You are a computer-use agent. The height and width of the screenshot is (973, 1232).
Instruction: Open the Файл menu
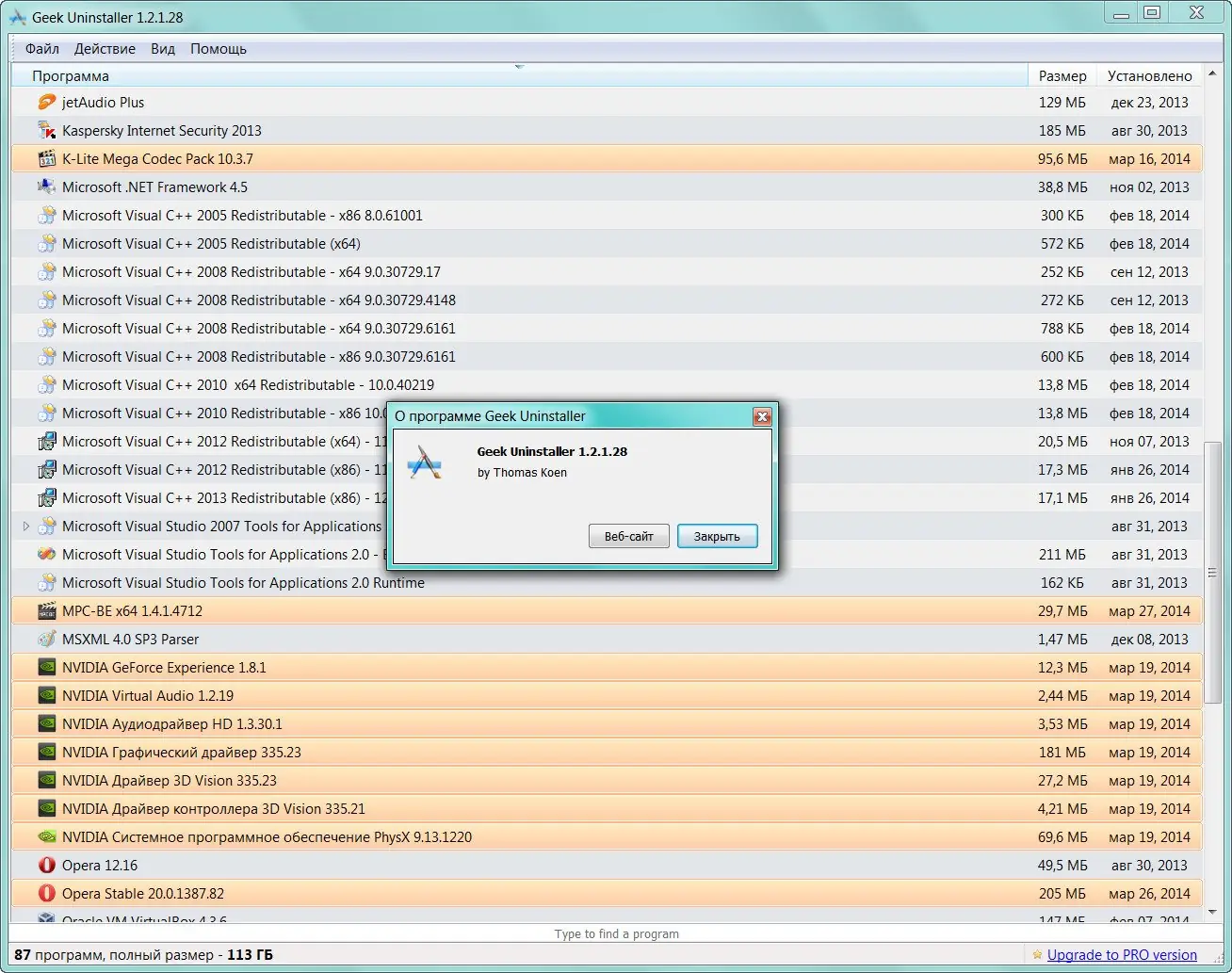coord(42,48)
